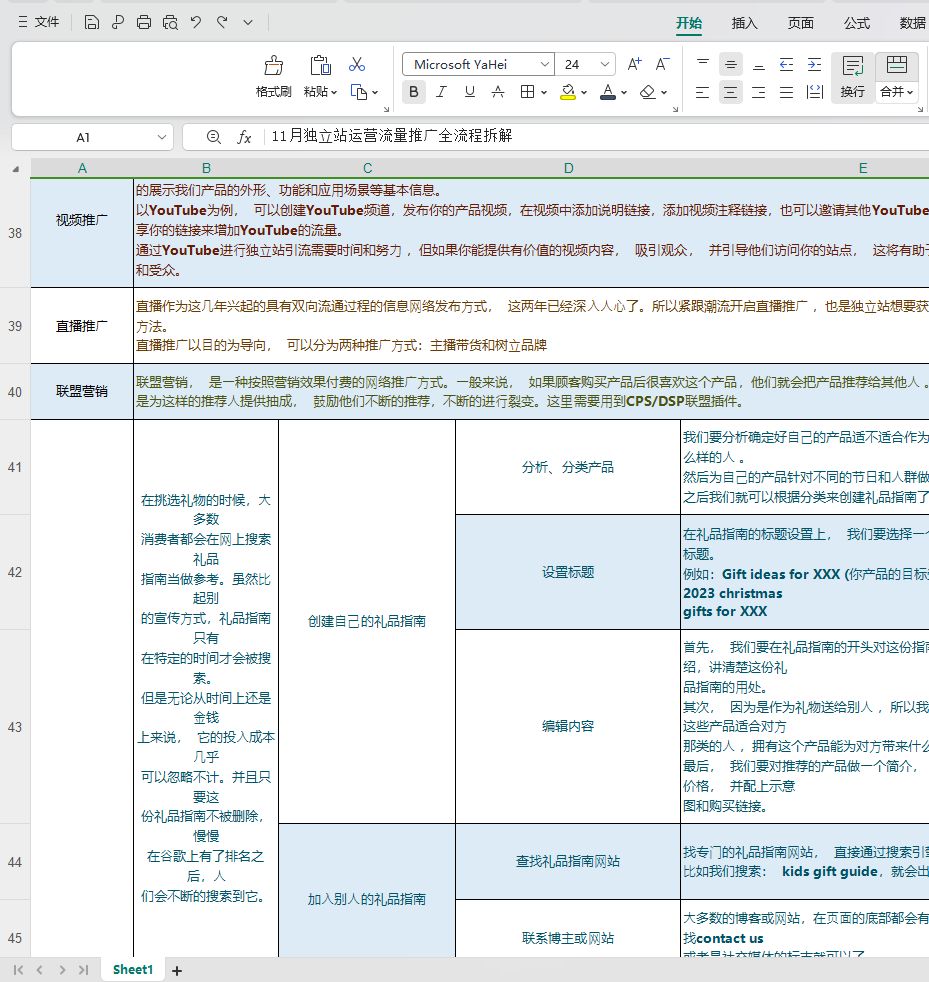Select column D header

tap(568, 168)
